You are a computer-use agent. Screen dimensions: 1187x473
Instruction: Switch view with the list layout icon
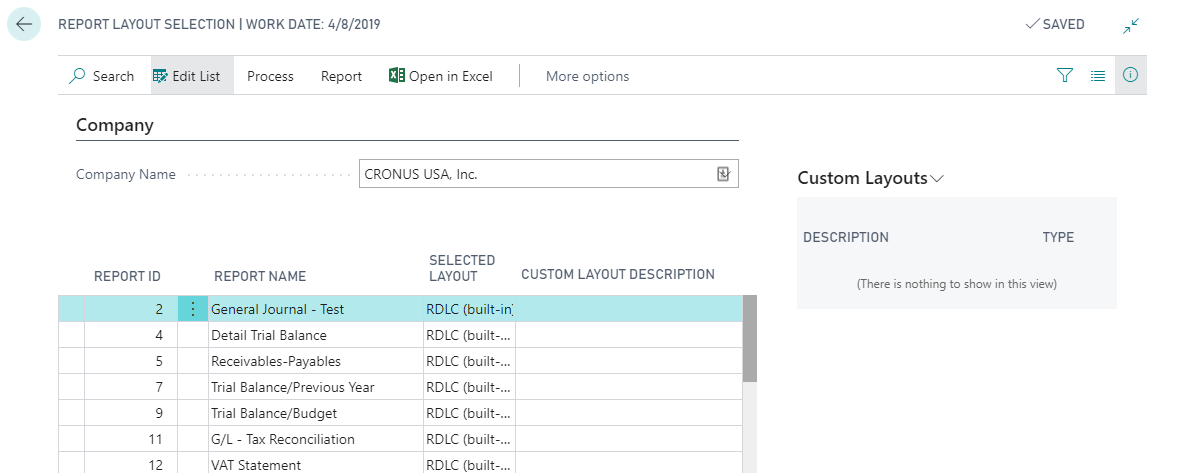pyautogui.click(x=1098, y=76)
